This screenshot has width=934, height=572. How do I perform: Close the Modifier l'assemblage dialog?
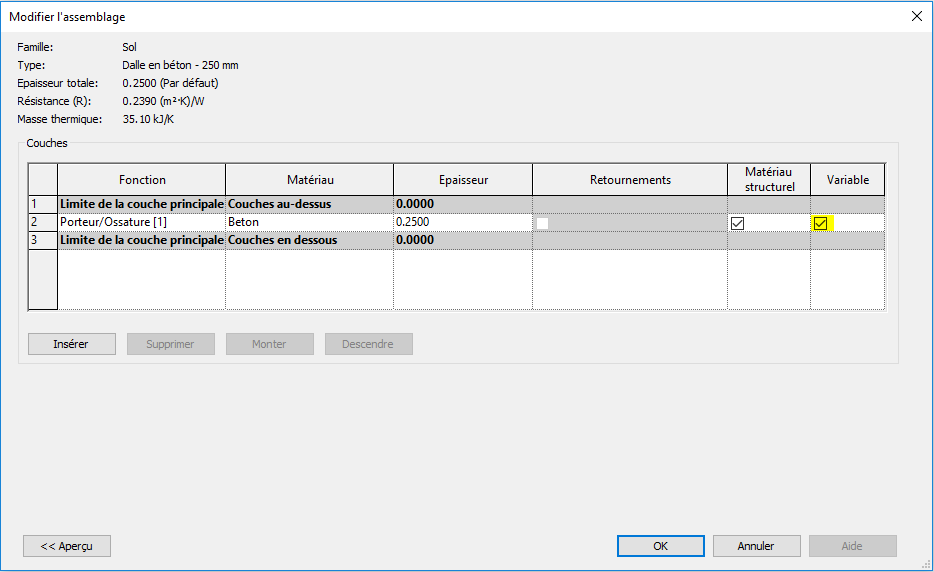pyautogui.click(x=915, y=17)
